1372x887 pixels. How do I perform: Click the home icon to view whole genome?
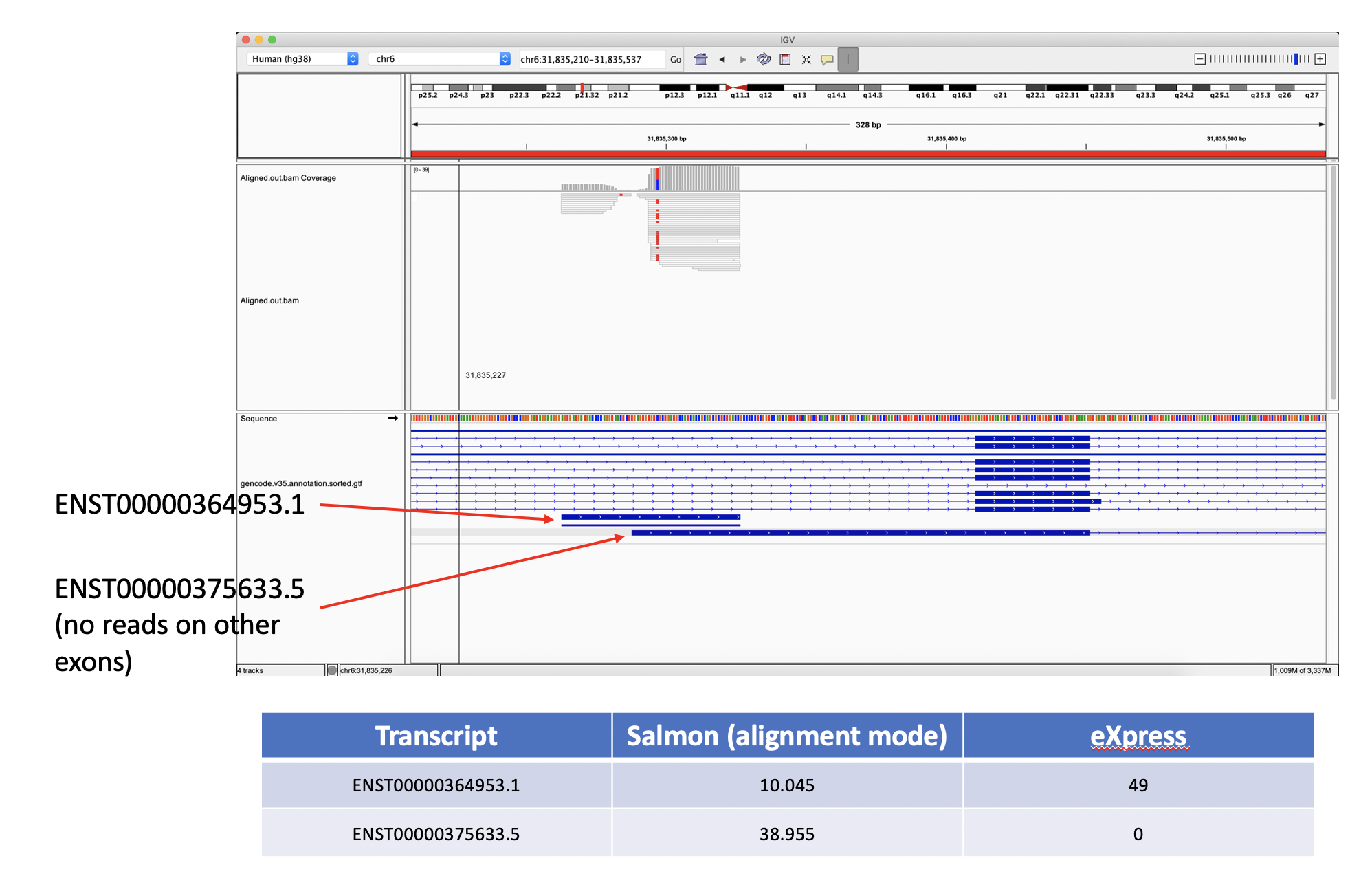coord(700,59)
